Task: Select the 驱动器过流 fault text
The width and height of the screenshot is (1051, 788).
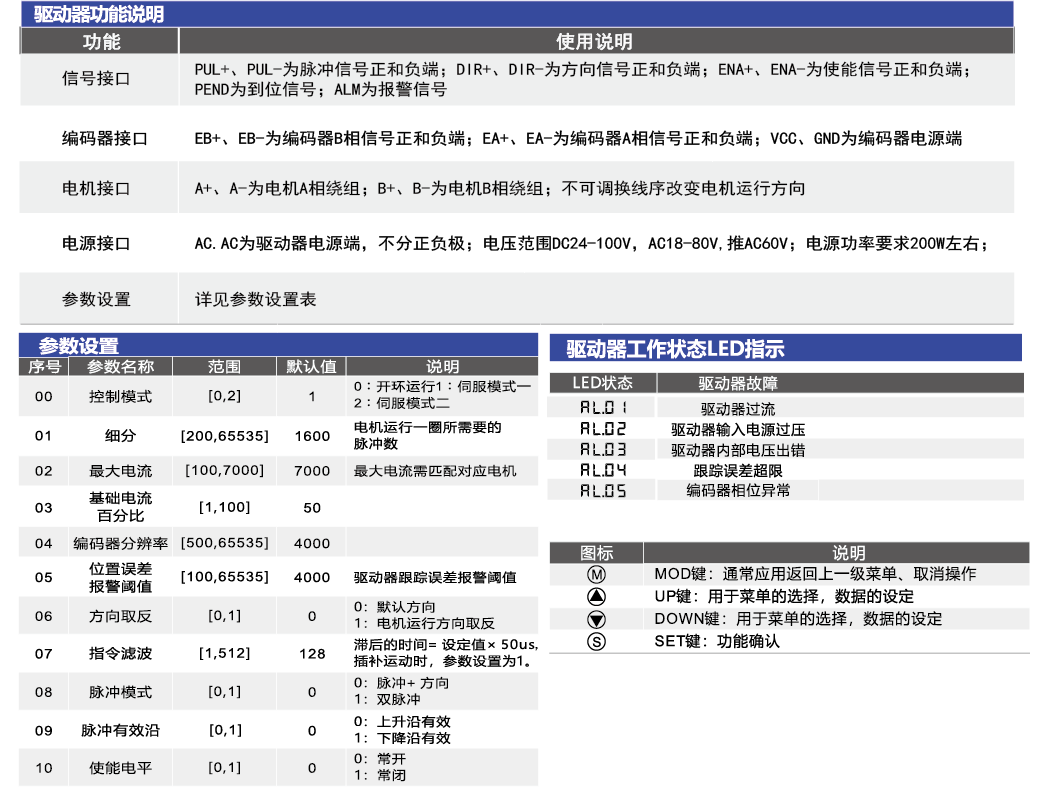Action: click(x=738, y=409)
